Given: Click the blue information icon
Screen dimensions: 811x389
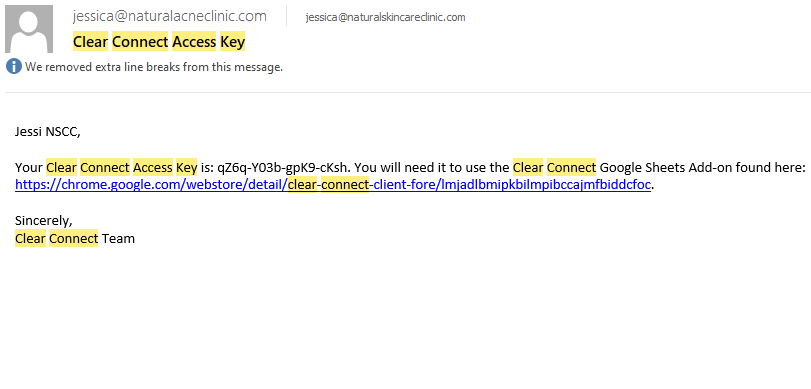Looking at the screenshot, I should [x=14, y=67].
